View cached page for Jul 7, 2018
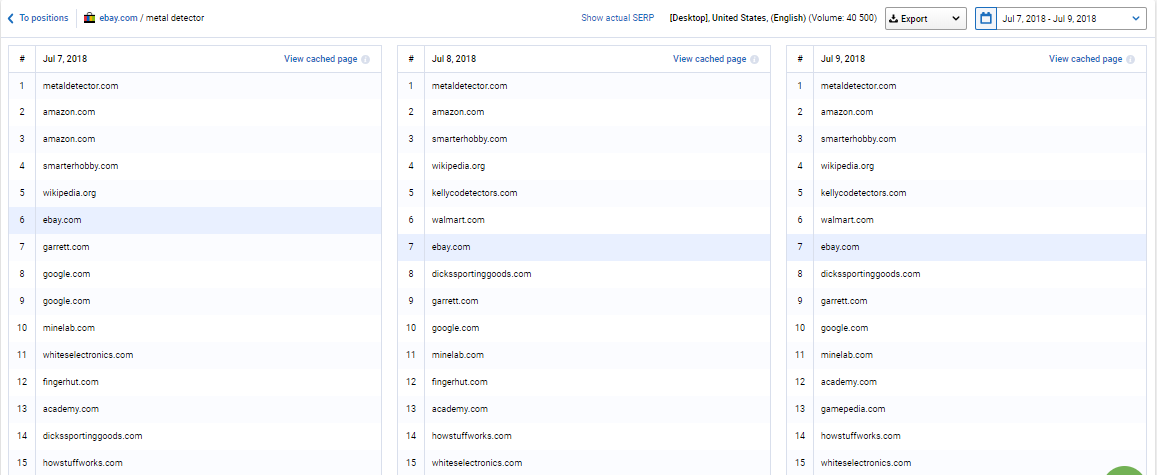The image size is (1157, 475). pos(320,59)
